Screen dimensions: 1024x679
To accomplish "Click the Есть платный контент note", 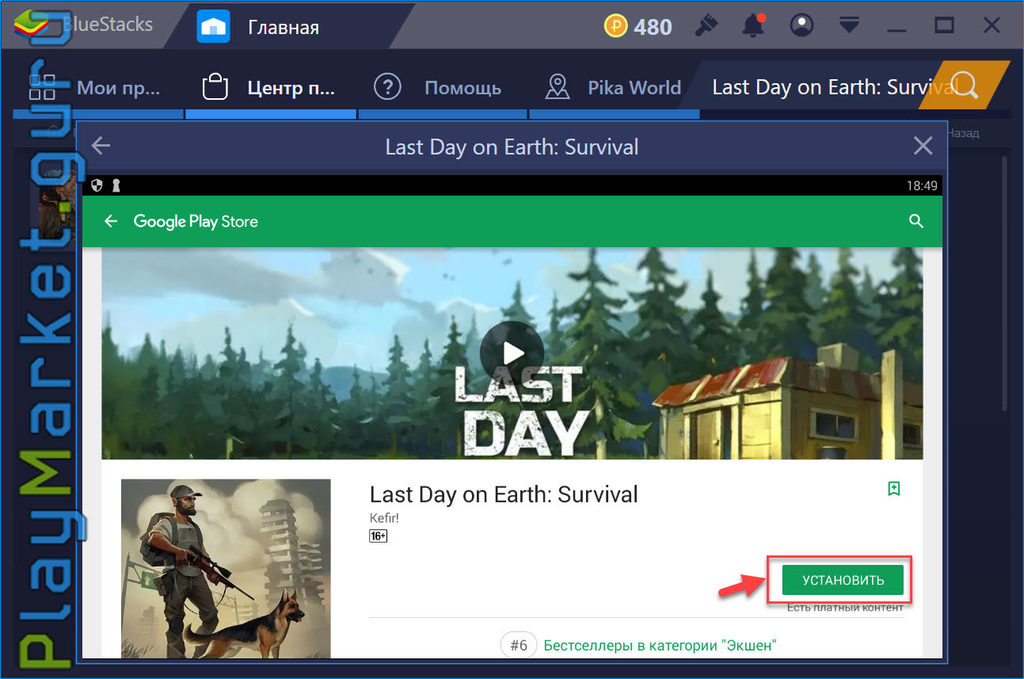I will pos(845,608).
